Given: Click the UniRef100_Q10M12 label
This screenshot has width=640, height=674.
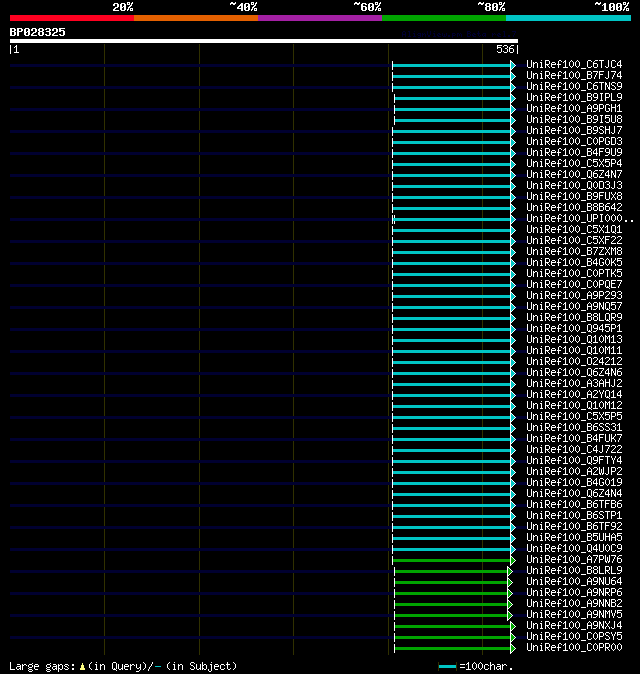Looking at the screenshot, I should (574, 406).
